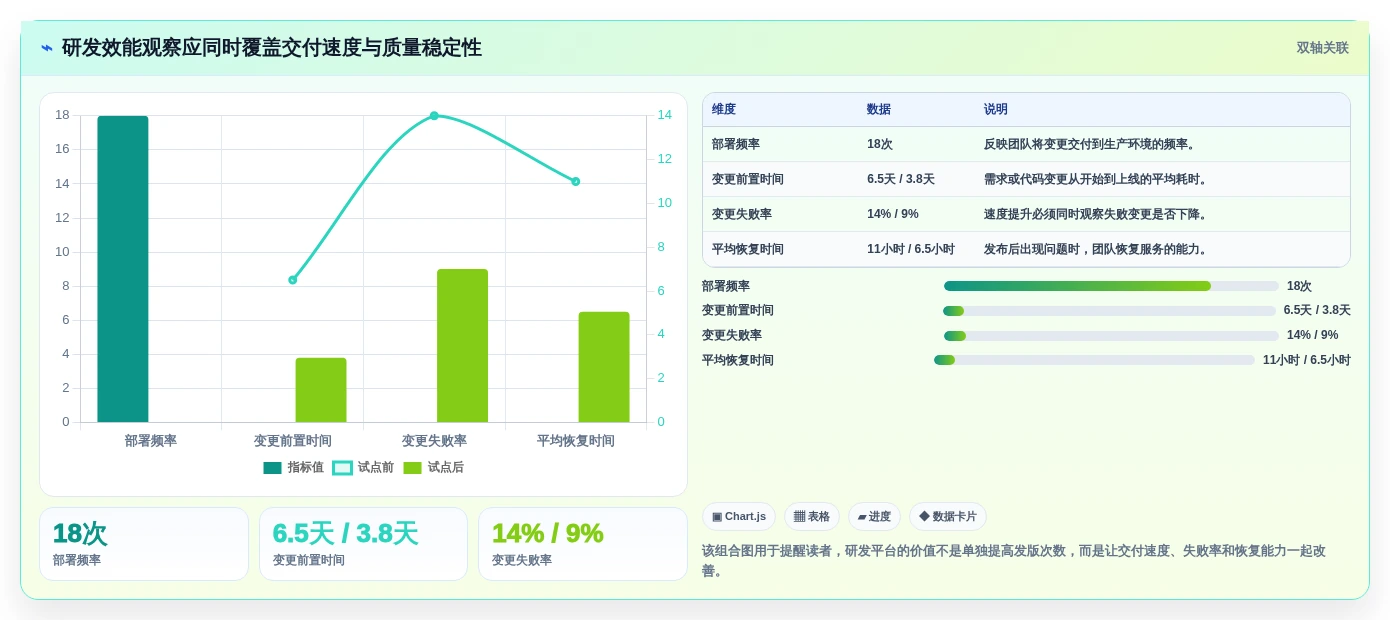Click the line point above 变更前置时间
The height and width of the screenshot is (620, 1390).
pos(293,280)
